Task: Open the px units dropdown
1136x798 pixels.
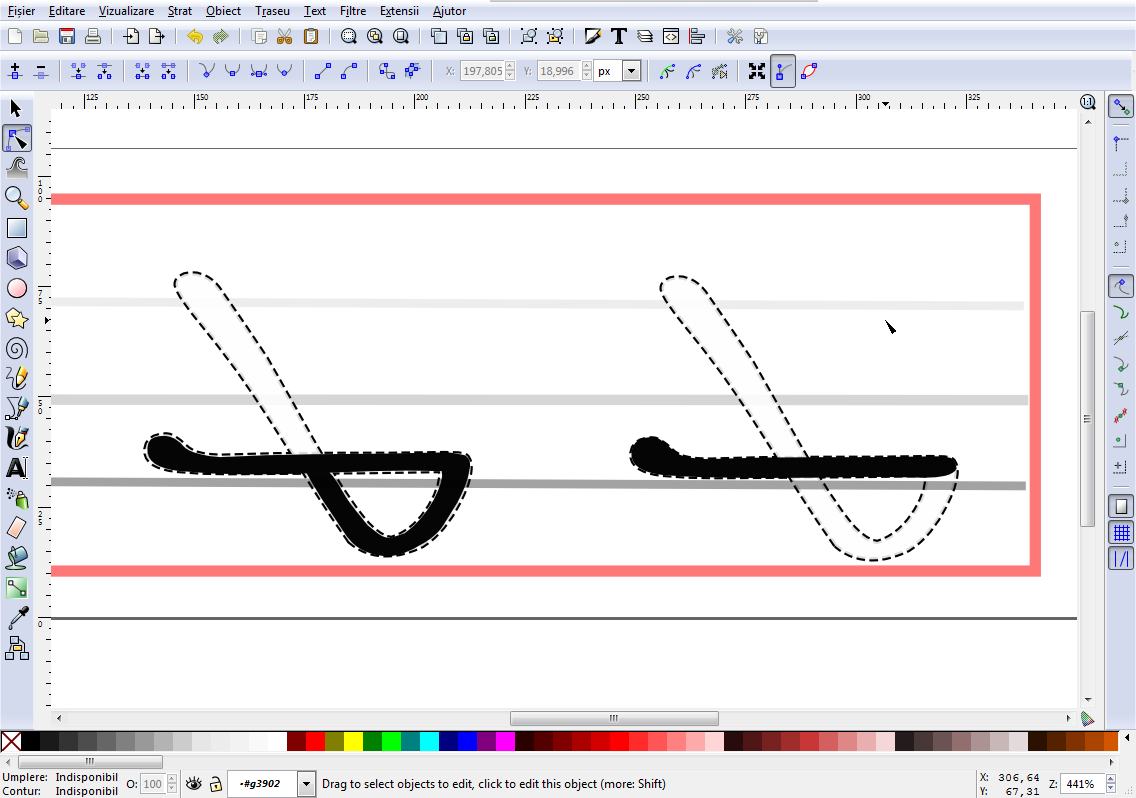Action: pyautogui.click(x=630, y=72)
